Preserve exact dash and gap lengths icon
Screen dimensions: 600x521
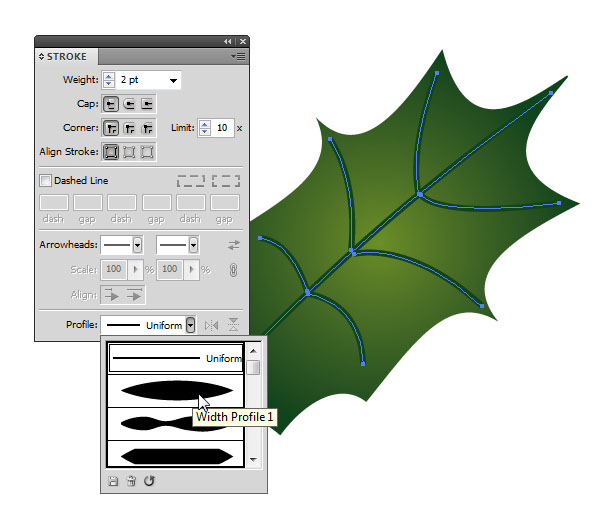pos(191,181)
